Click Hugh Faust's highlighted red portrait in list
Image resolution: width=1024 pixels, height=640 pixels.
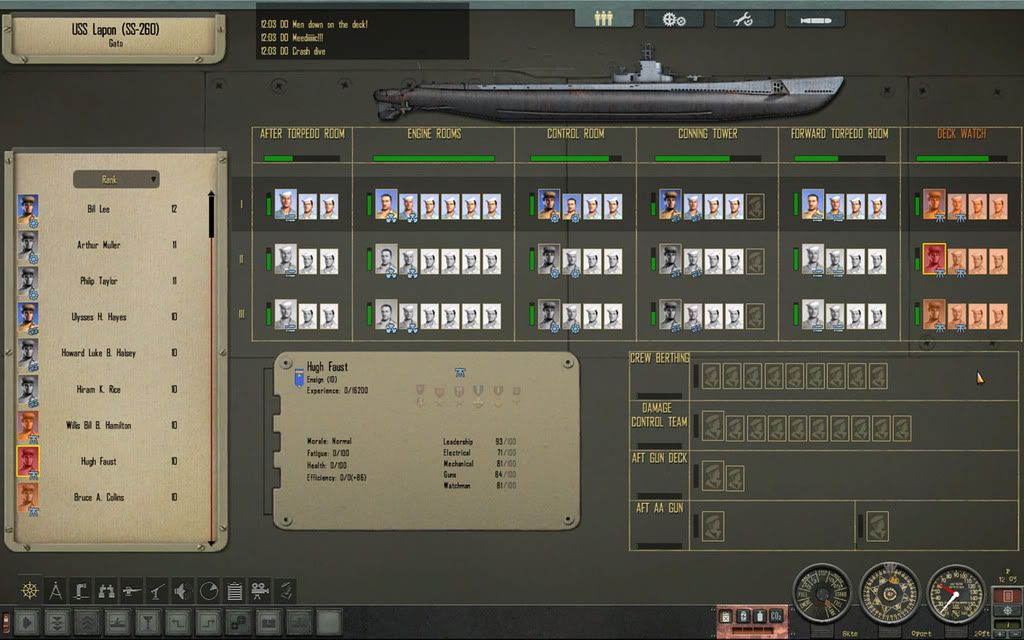[x=27, y=461]
